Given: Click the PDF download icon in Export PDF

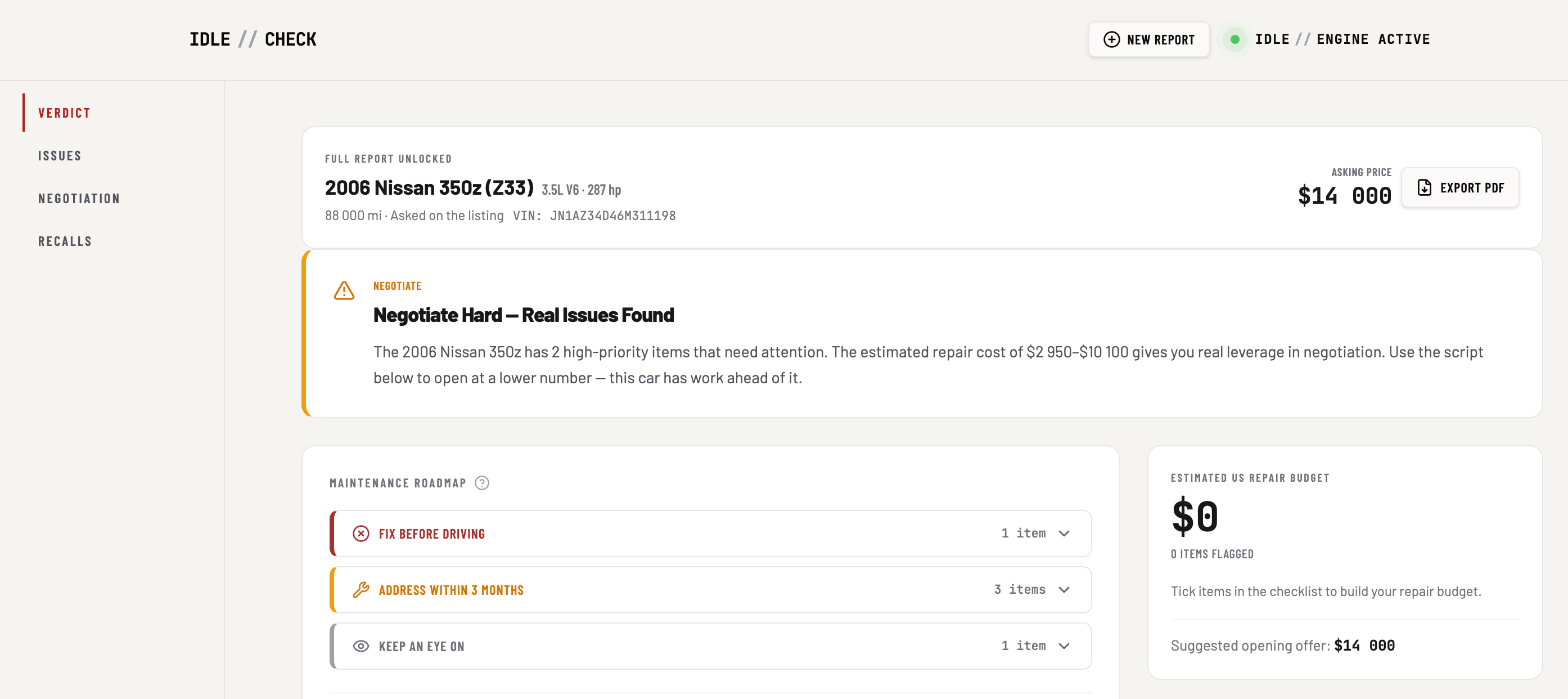Looking at the screenshot, I should click(x=1425, y=187).
